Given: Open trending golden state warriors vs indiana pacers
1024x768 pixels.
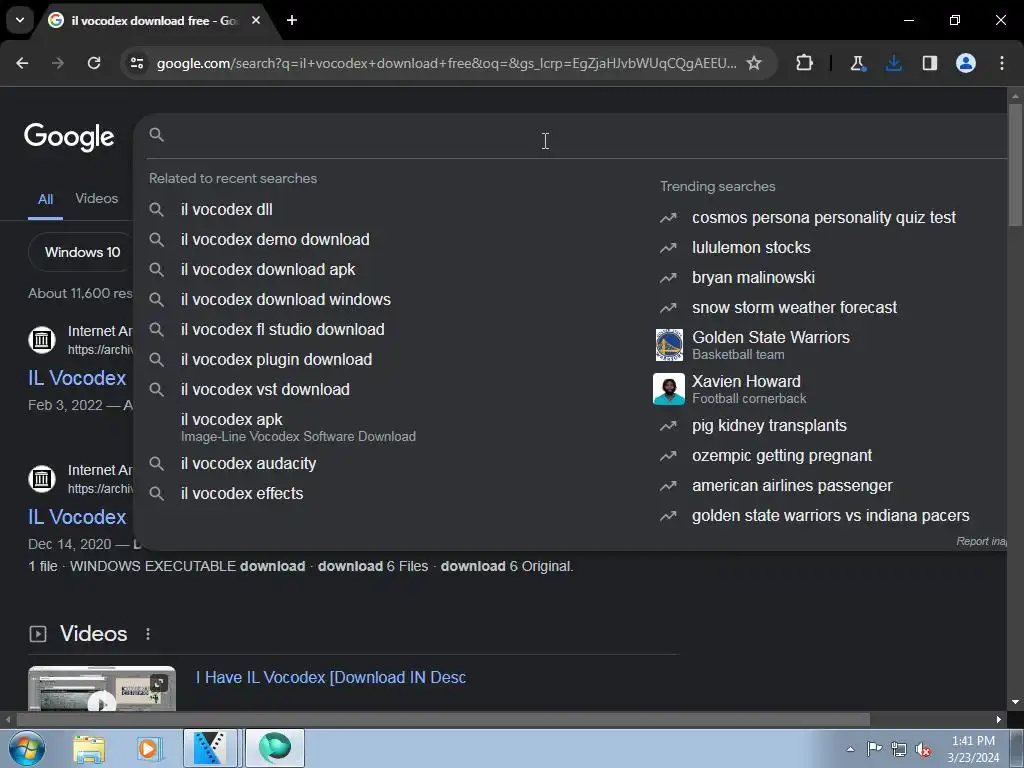Looking at the screenshot, I should pos(830,516).
